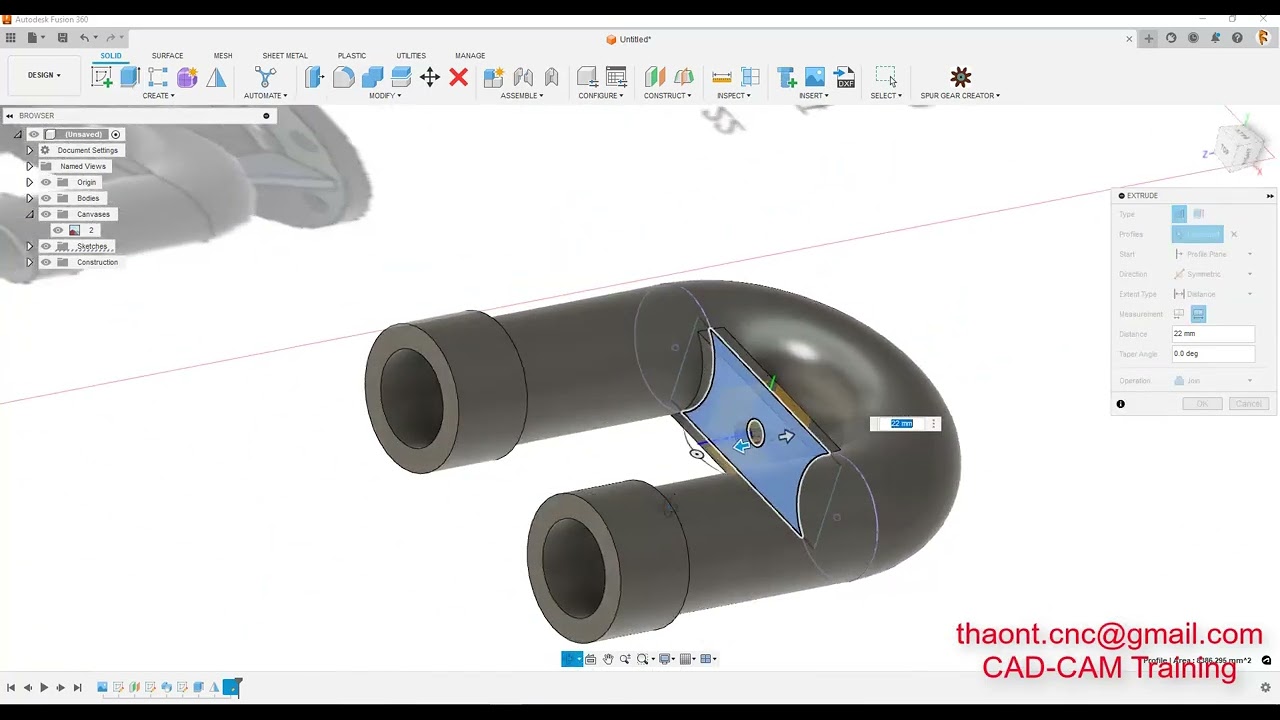Collapse the Browser panel arrows
Image resolution: width=1280 pixels, height=720 pixels.
[x=9, y=116]
